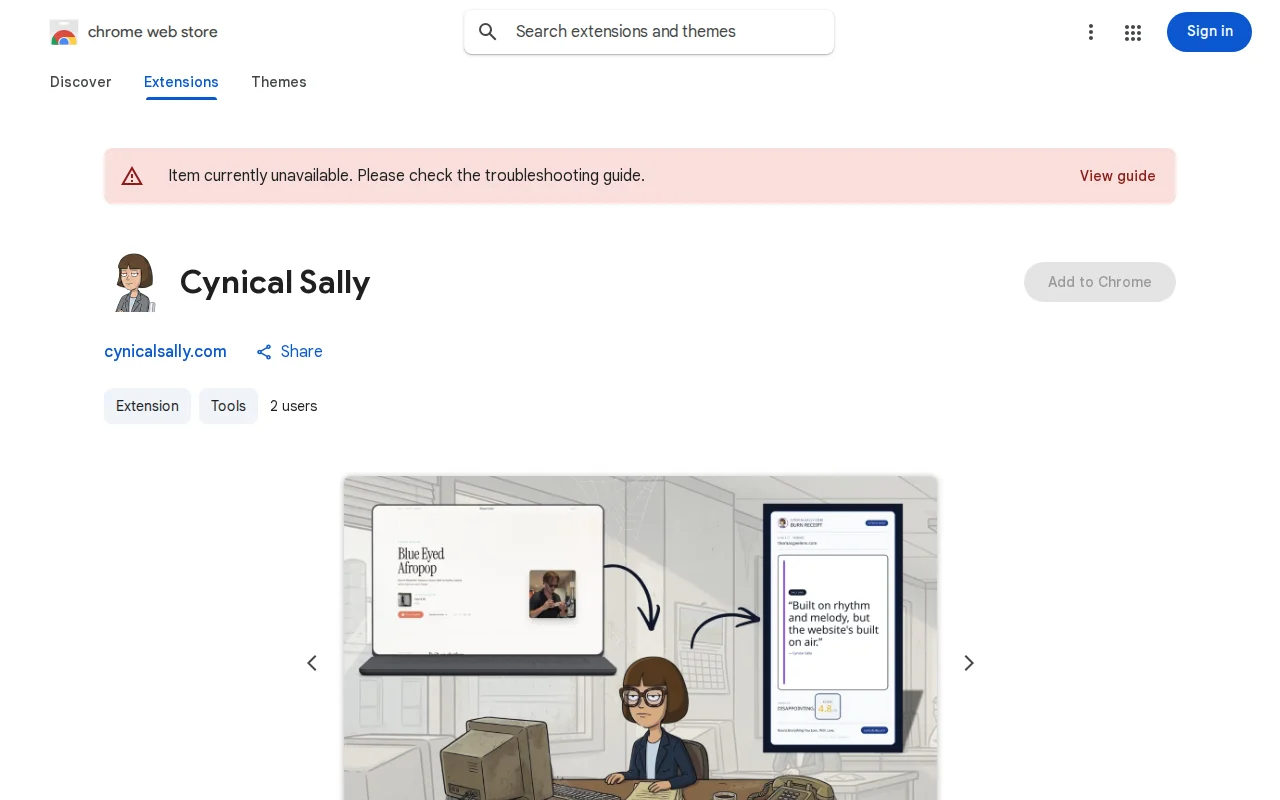Click the Cynical Sally extension avatar icon
Image resolution: width=1280 pixels, height=800 pixels.
(134, 282)
